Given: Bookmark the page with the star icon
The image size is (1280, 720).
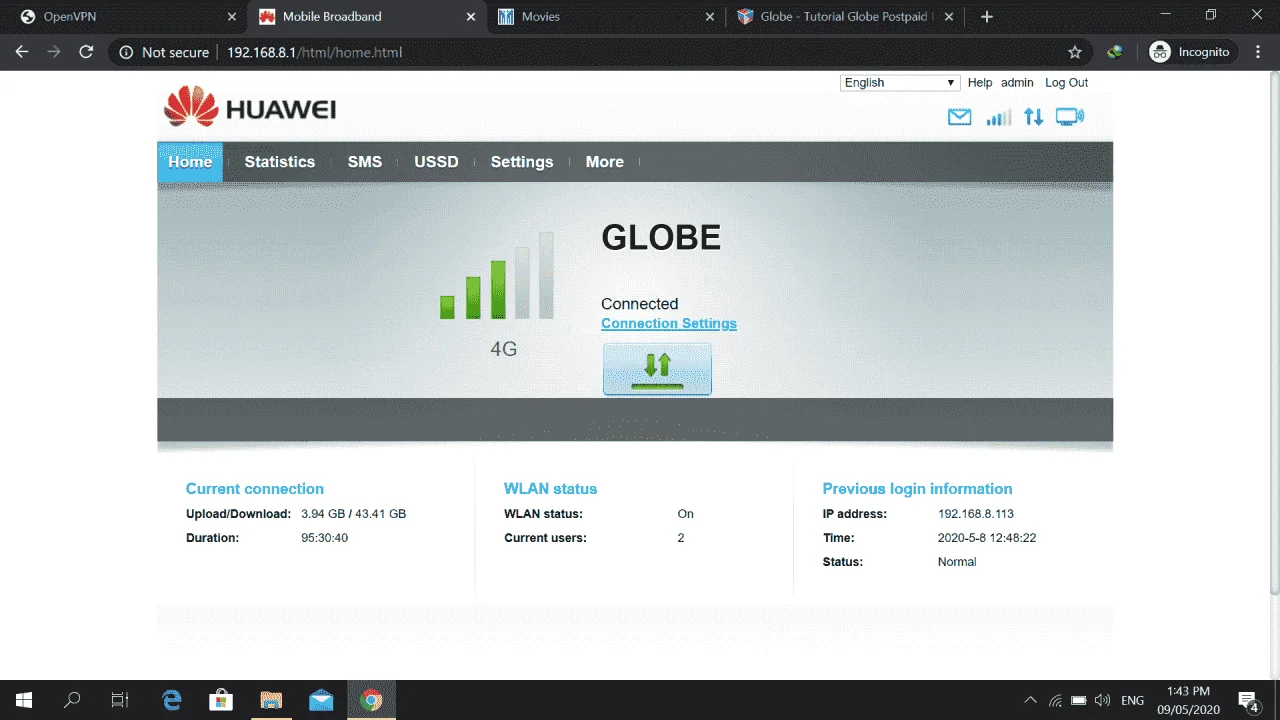Looking at the screenshot, I should coord(1075,52).
